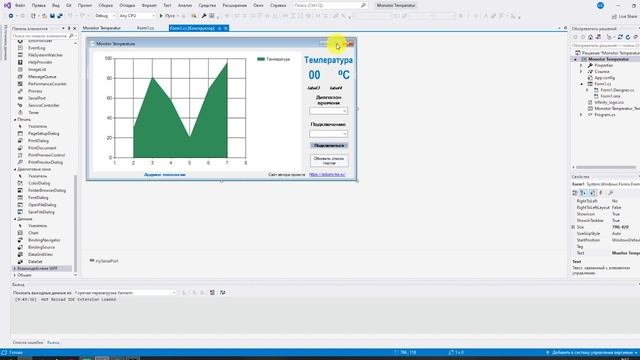
Task: Select the Process toolbox component
Action: (x=35, y=91)
